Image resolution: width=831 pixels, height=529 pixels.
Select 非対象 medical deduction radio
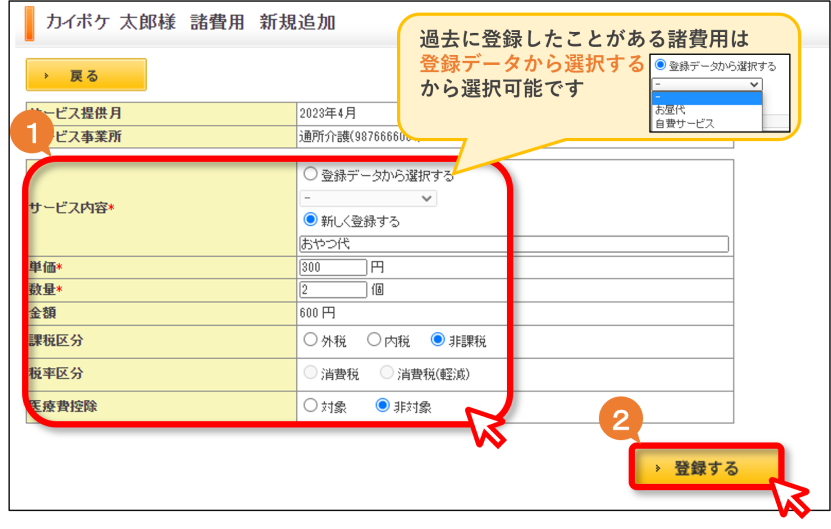pyautogui.click(x=383, y=405)
